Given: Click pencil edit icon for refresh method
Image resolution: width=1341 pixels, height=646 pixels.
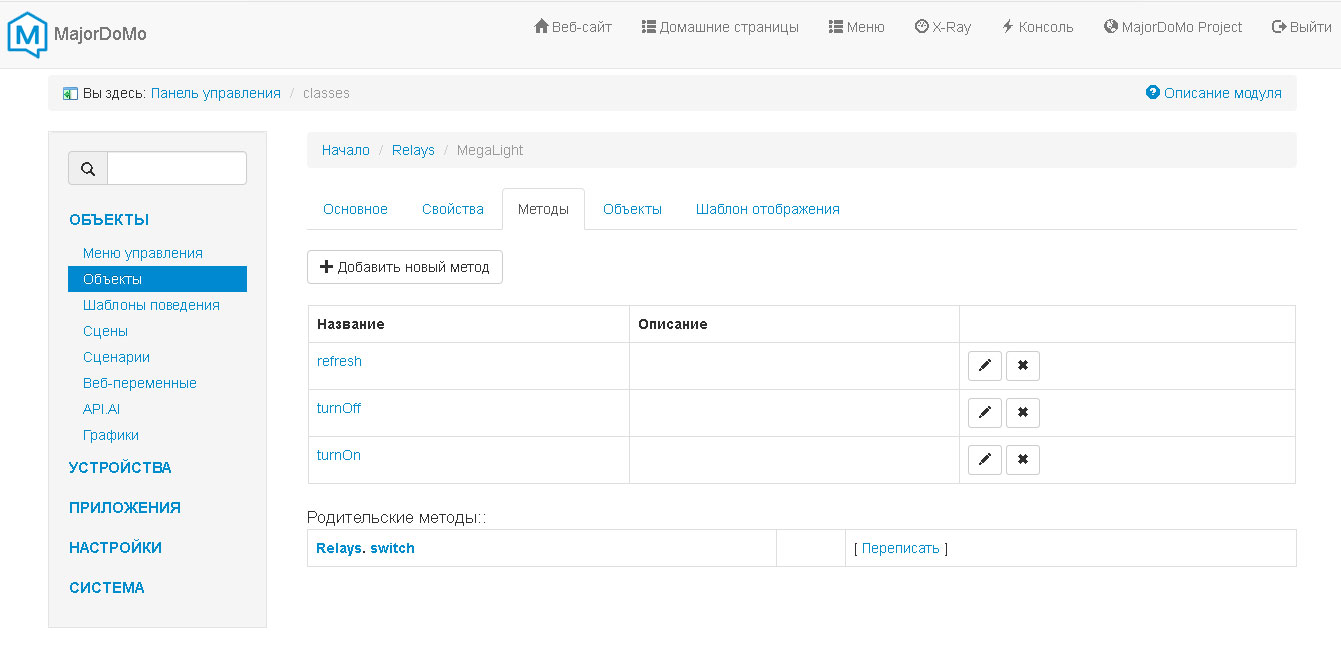Looking at the screenshot, I should pos(984,366).
